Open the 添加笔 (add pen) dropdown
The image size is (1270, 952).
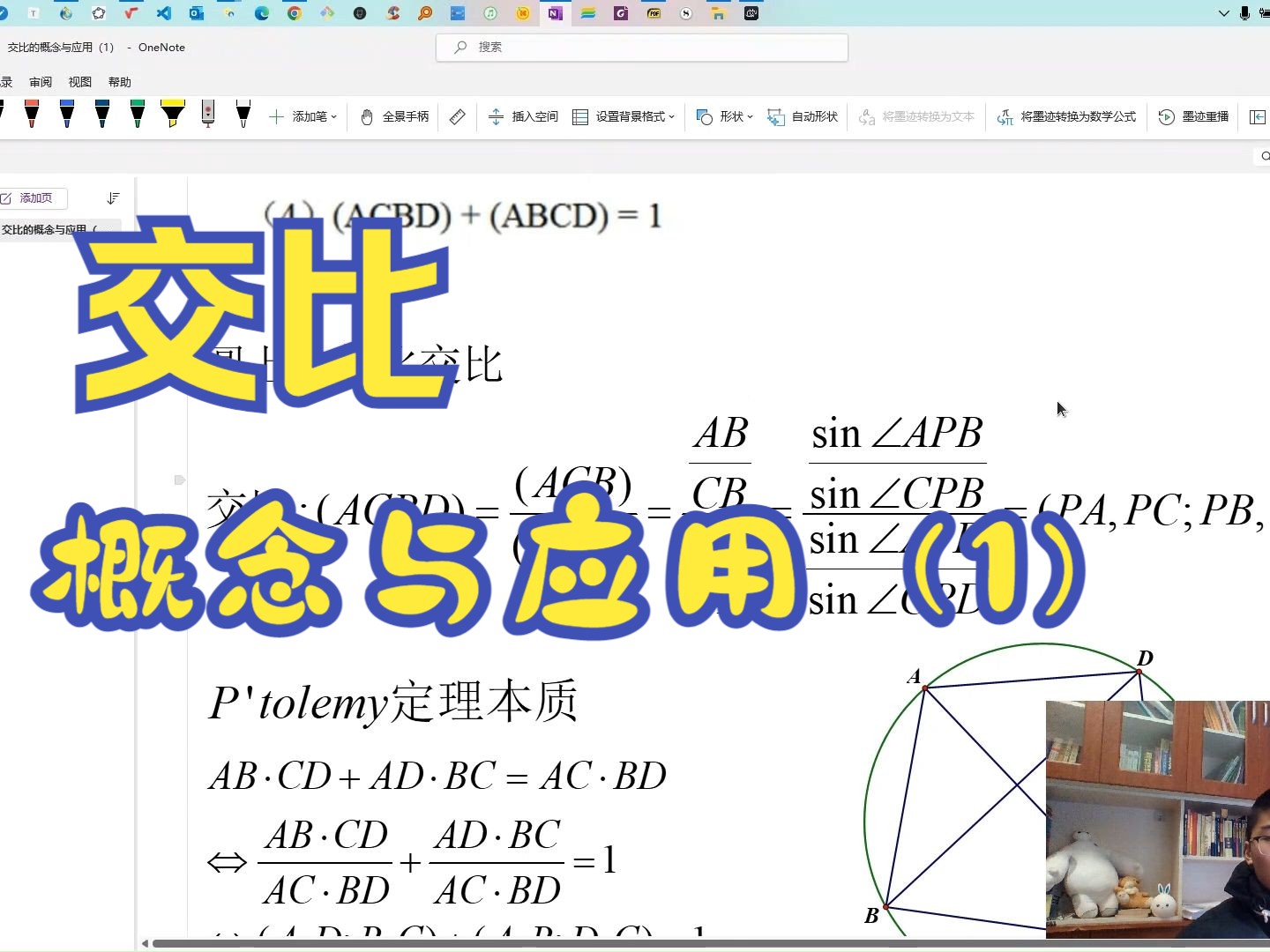[x=303, y=116]
